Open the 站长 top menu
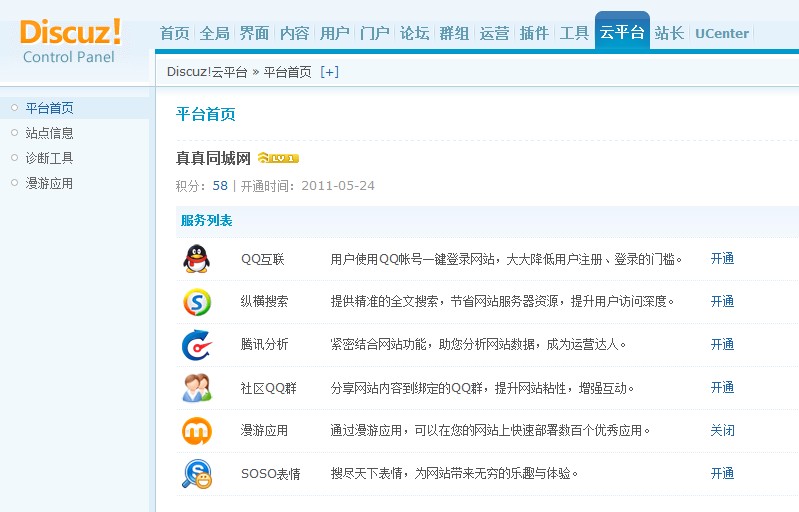The height and width of the screenshot is (512, 799). (x=669, y=34)
